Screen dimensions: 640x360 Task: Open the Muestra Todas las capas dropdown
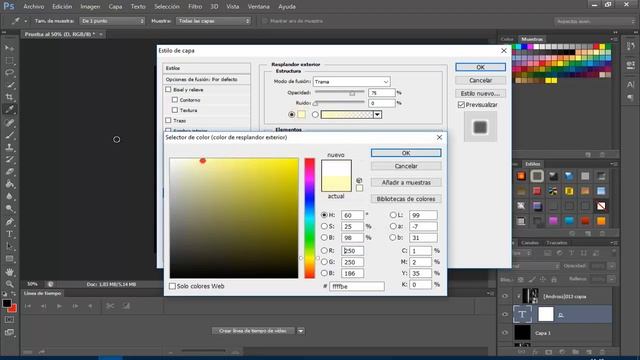click(x=213, y=21)
